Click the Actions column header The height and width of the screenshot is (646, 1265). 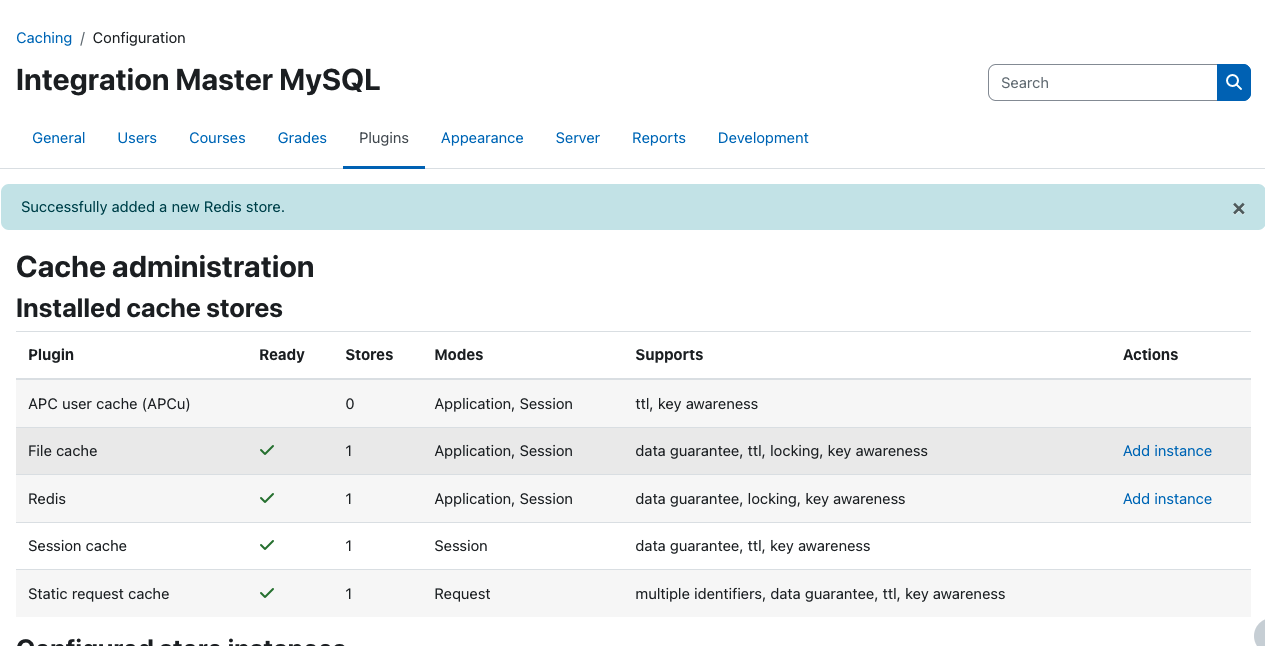(x=1150, y=355)
